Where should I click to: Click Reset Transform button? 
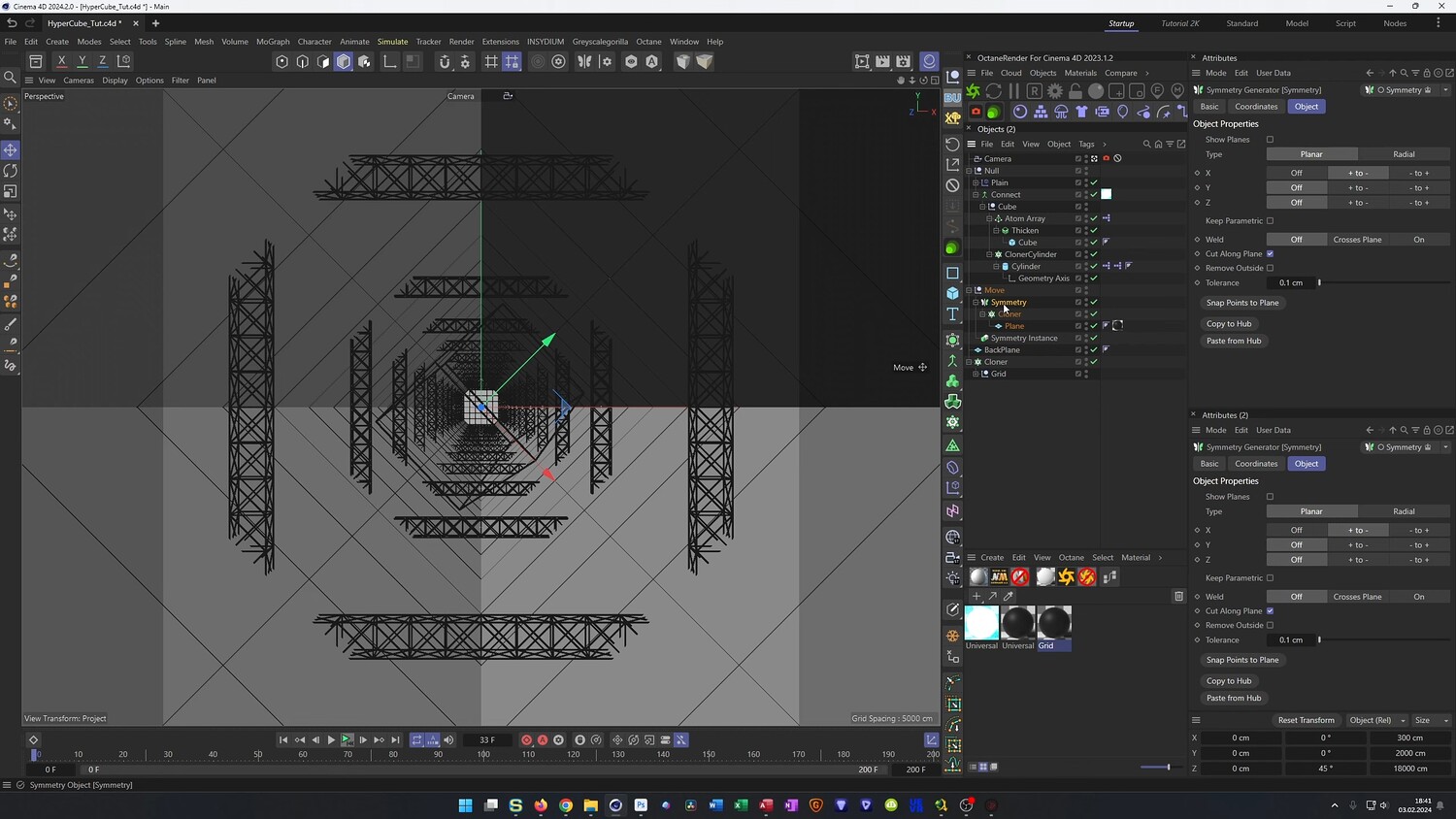point(1306,720)
